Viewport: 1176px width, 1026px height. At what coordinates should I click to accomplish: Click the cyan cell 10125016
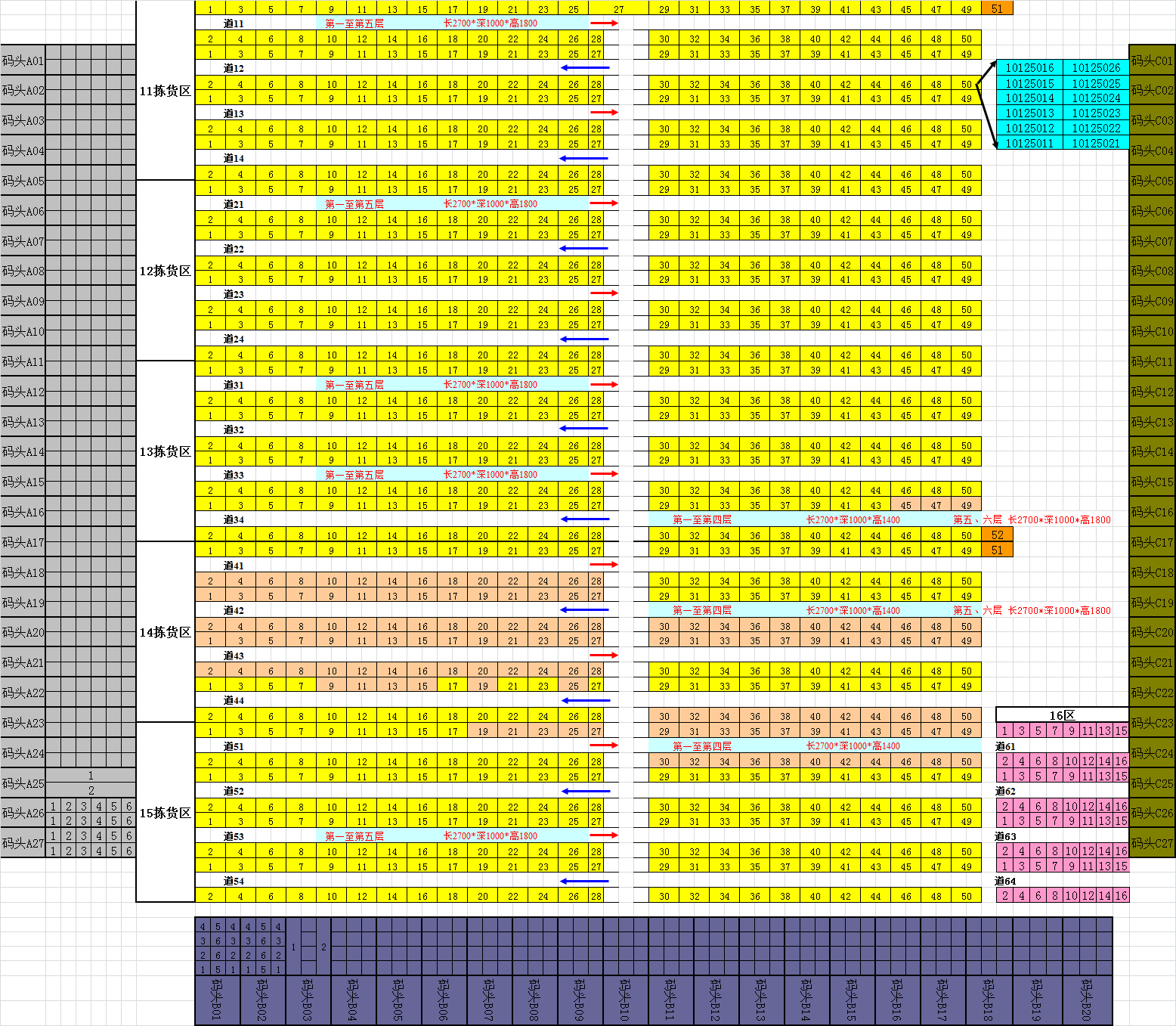pyautogui.click(x=1029, y=68)
